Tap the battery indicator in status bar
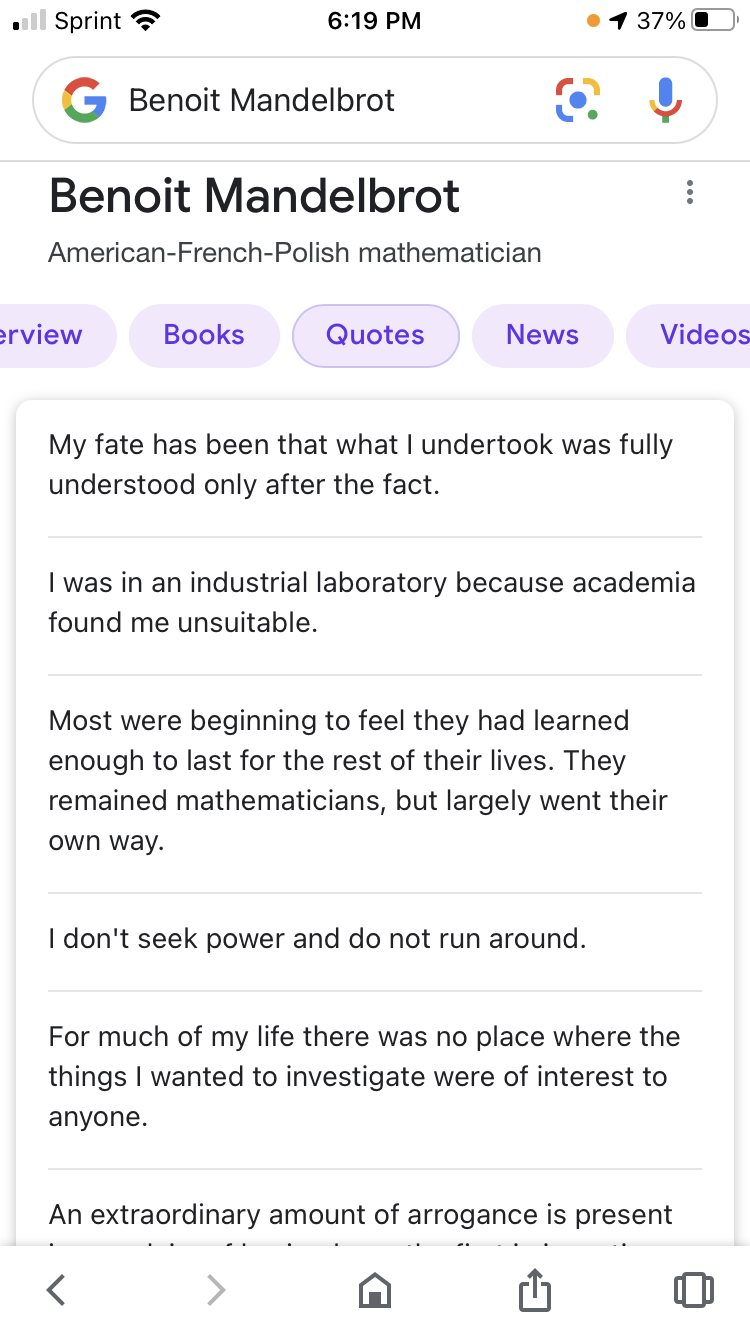Screen dimensions: 750x1334 tap(714, 20)
